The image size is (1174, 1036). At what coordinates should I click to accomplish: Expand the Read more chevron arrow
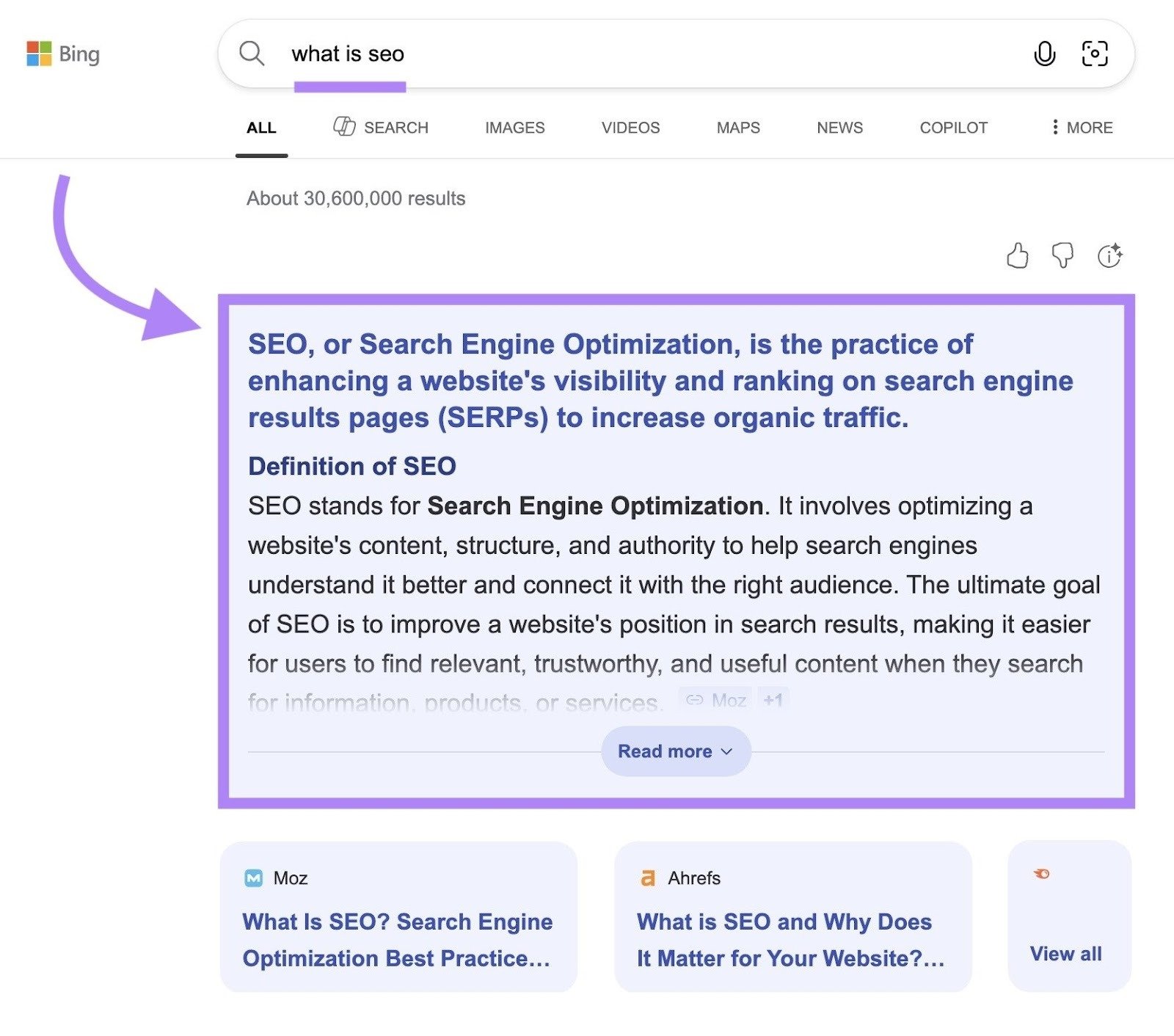coord(726,751)
